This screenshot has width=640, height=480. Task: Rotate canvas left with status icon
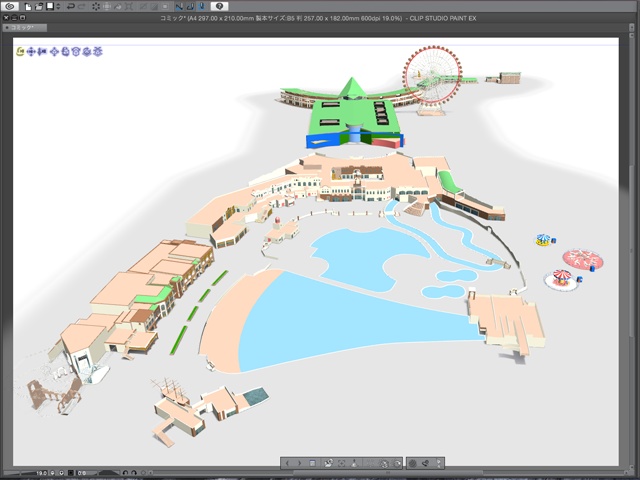(x=125, y=473)
